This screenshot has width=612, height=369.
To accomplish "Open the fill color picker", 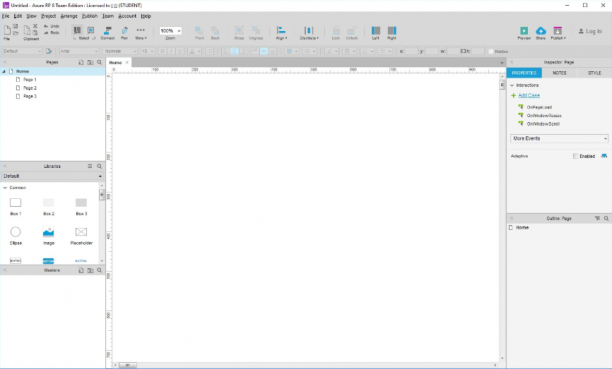I will pos(292,51).
